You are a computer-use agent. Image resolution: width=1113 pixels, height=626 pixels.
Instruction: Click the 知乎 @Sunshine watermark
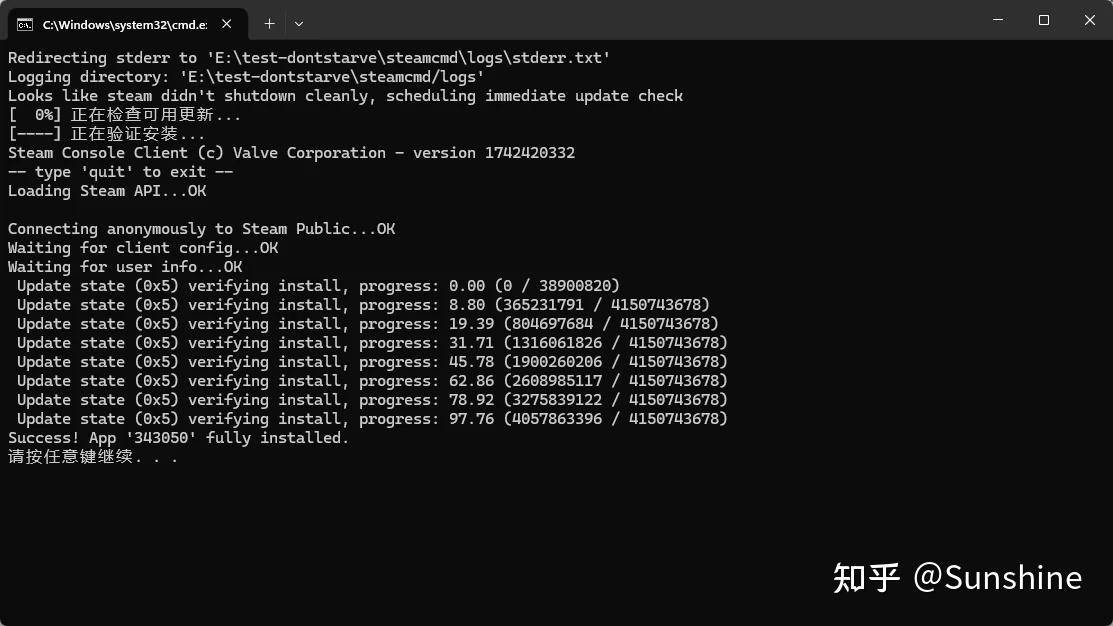[x=958, y=578]
